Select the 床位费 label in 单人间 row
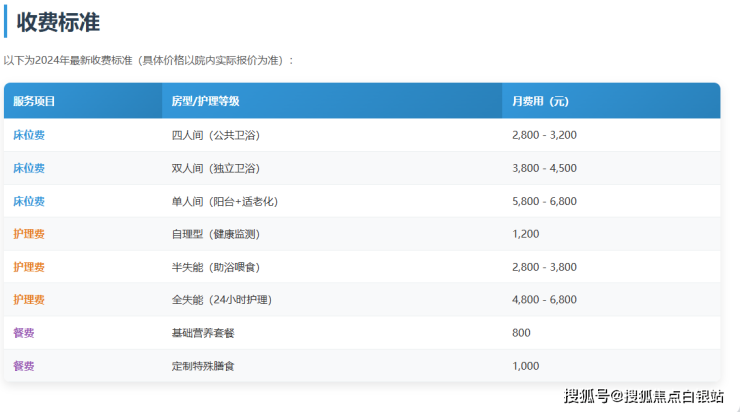Image resolution: width=740 pixels, height=412 pixels. 29,201
